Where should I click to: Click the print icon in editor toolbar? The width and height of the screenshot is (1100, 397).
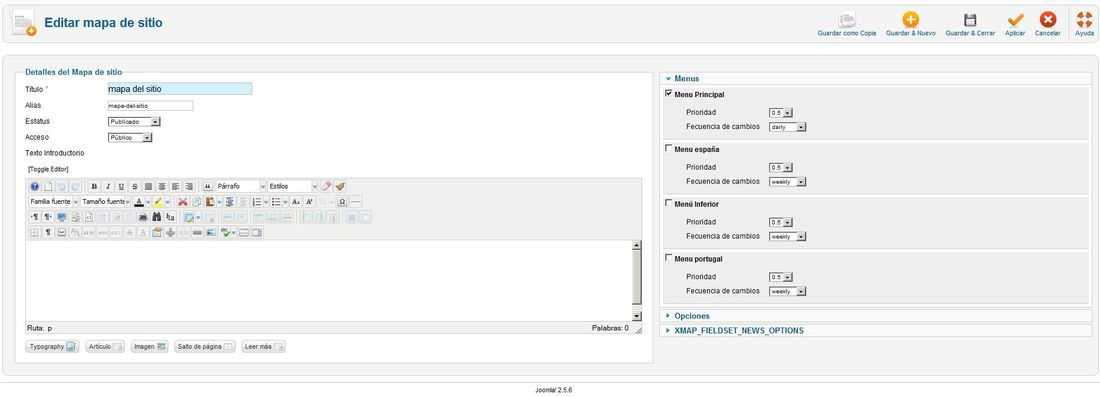click(x=143, y=217)
